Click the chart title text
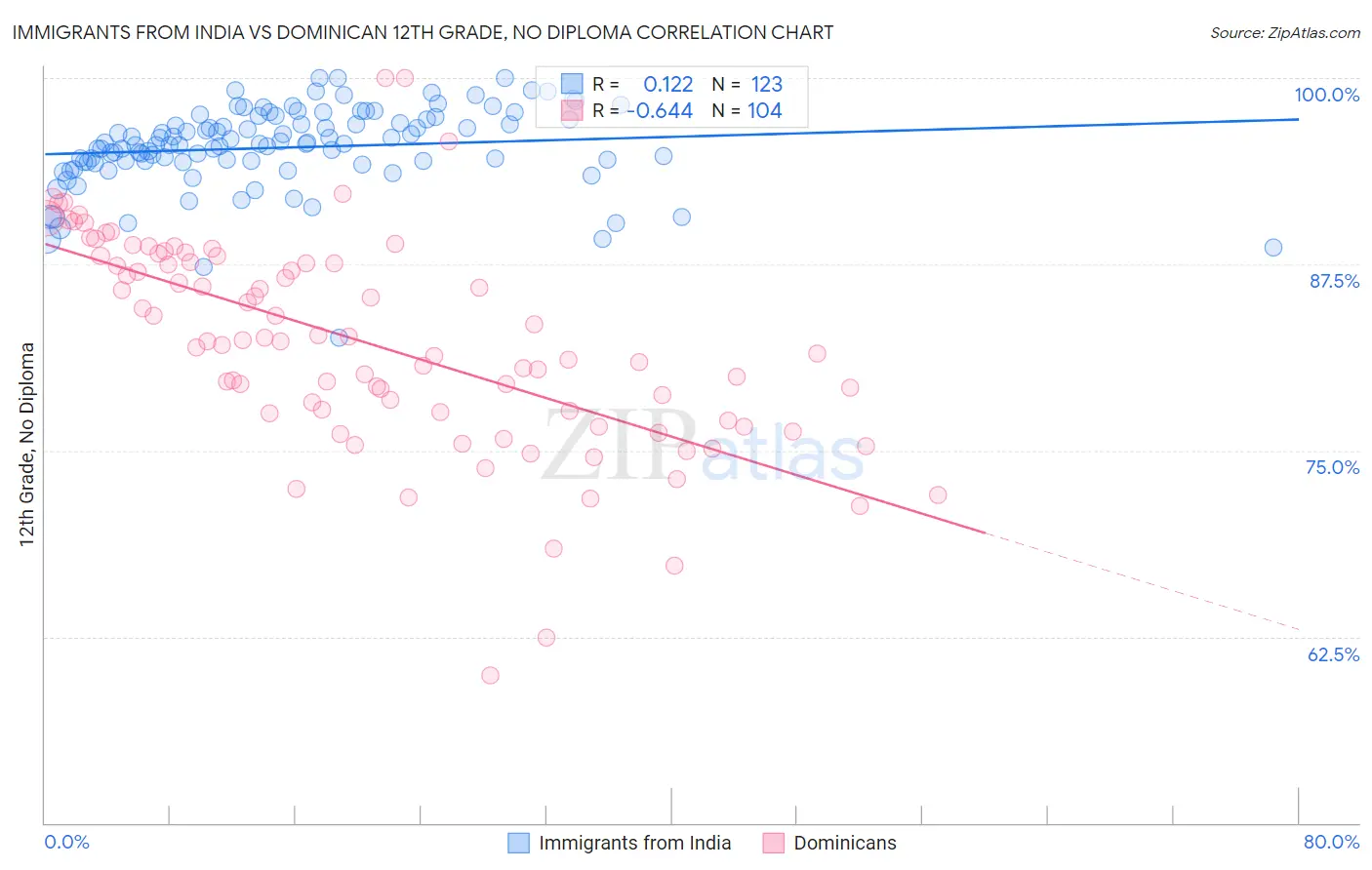 click(x=424, y=32)
